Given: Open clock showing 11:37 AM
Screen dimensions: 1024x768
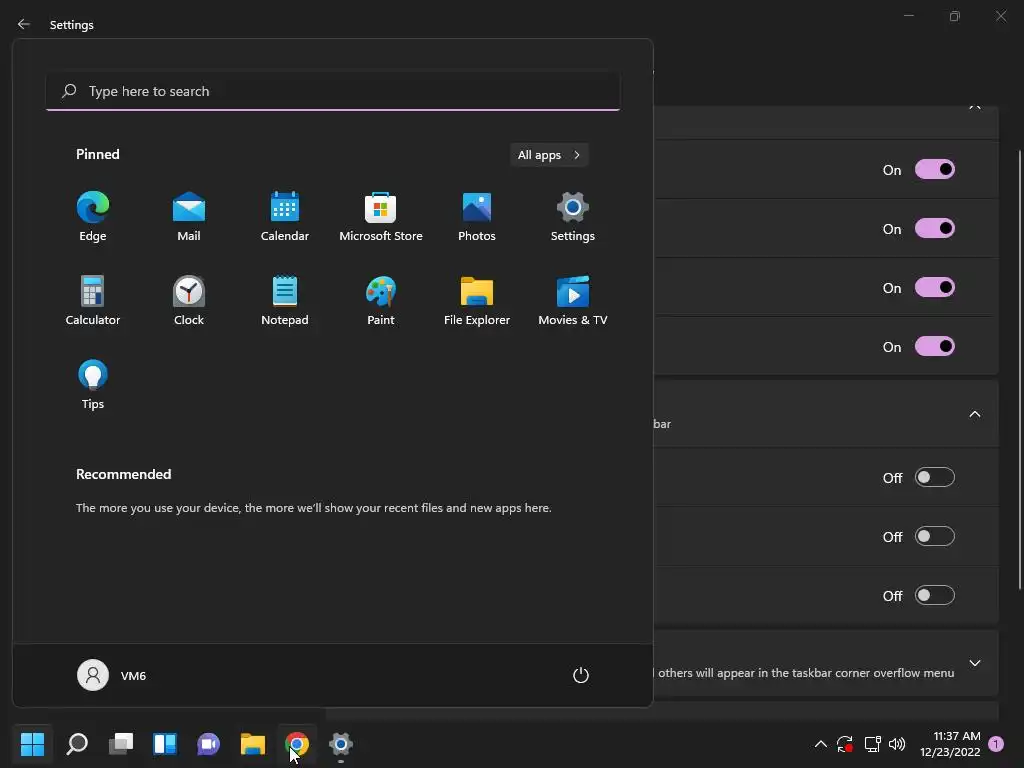Looking at the screenshot, I should click(950, 744).
